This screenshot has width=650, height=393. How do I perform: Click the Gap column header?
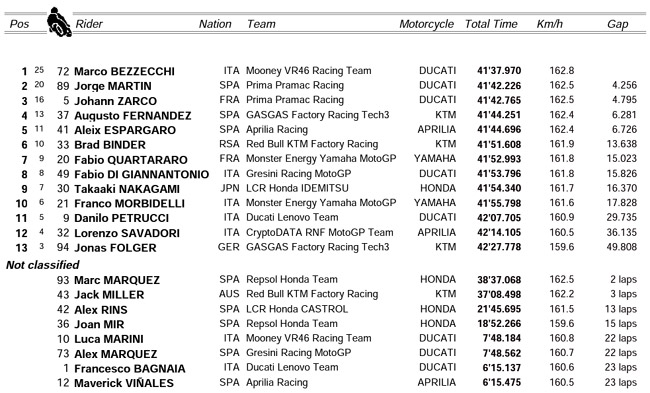tap(618, 24)
